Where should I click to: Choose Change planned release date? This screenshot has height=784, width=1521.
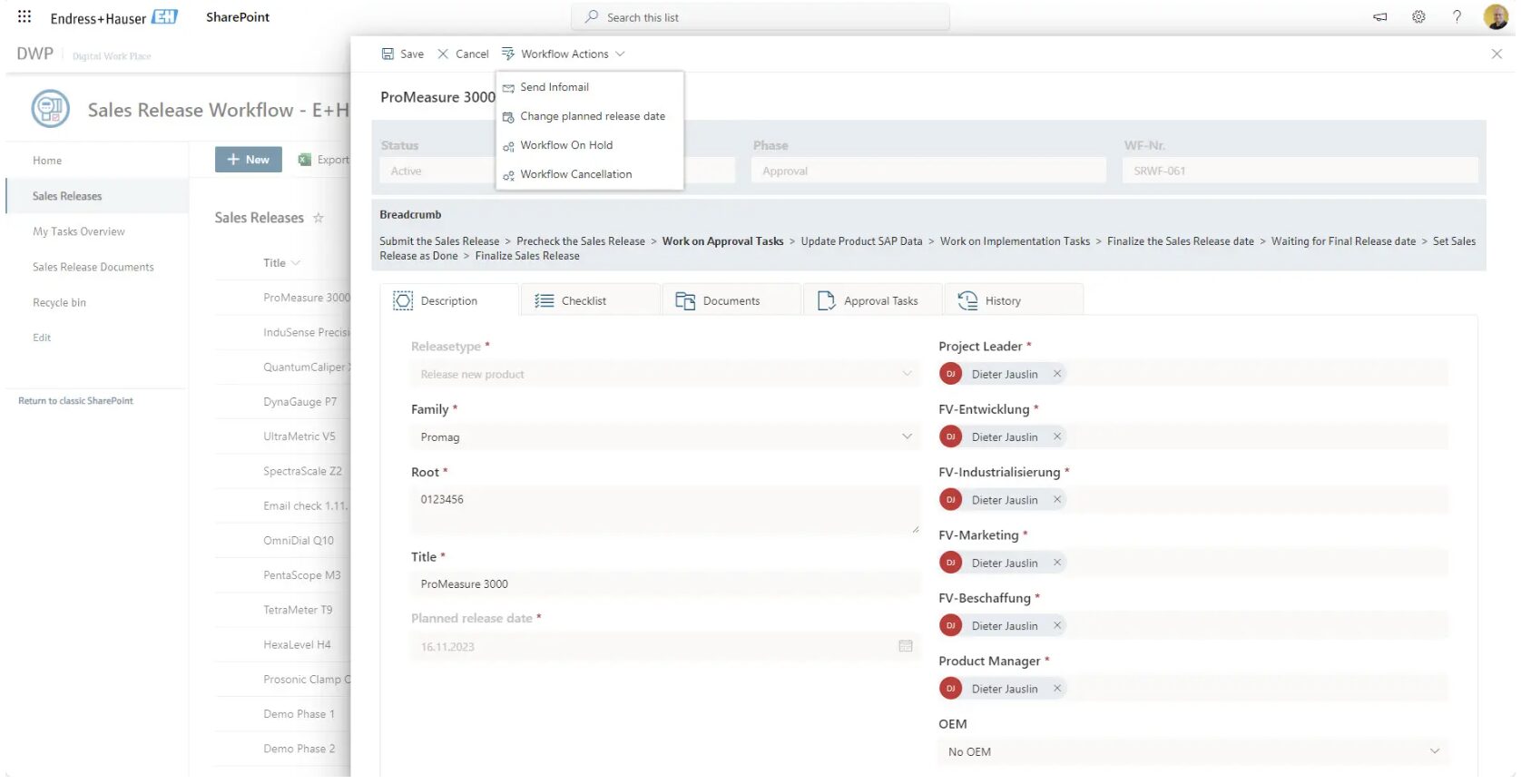pos(592,116)
